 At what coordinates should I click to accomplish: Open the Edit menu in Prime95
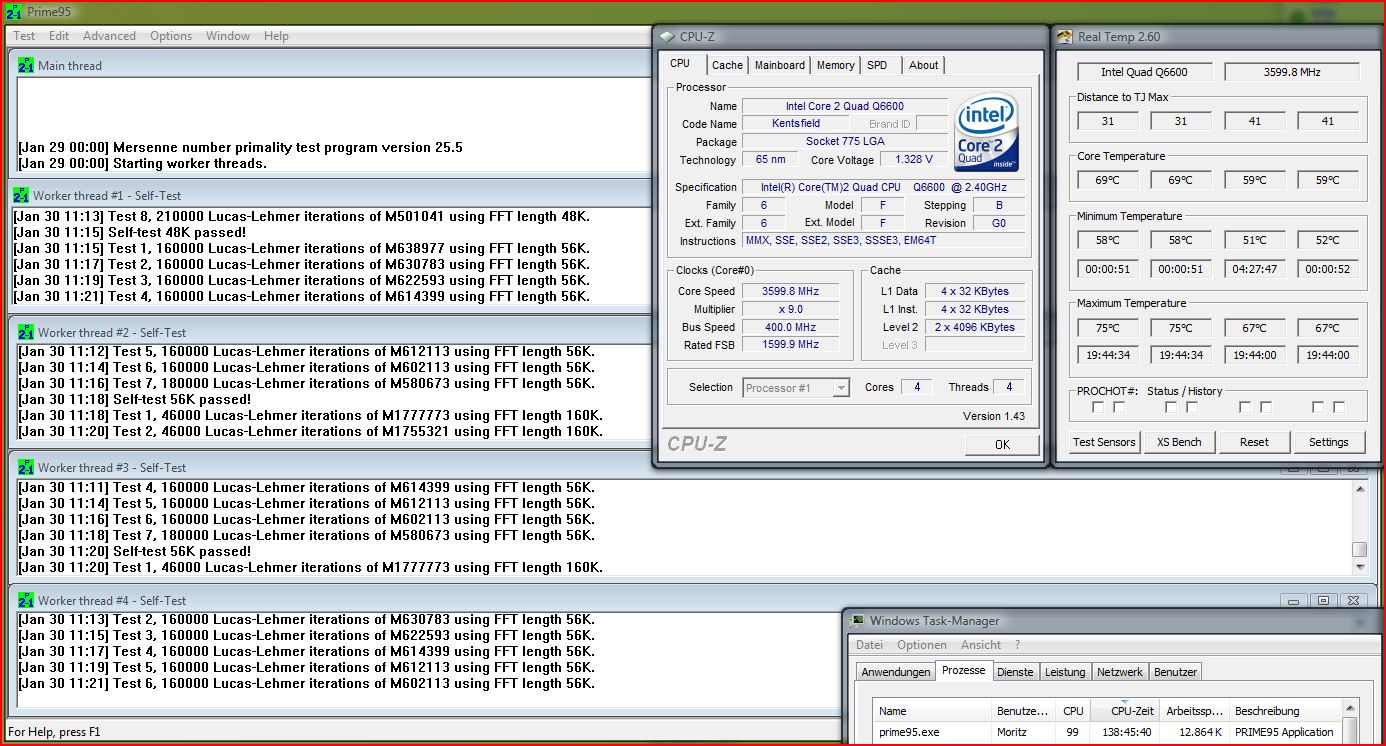click(59, 36)
